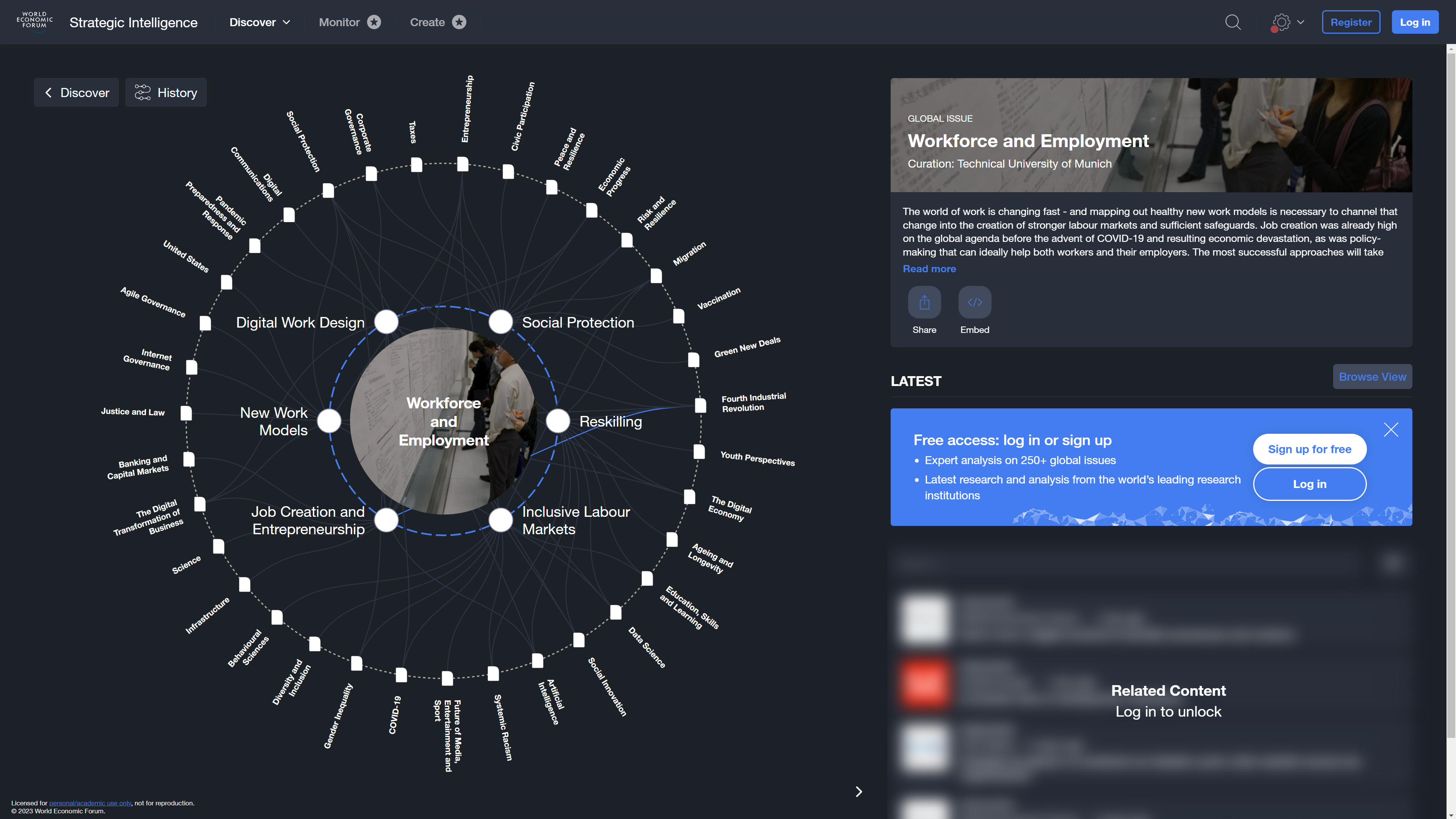Click the Digital Communications topic label
The image size is (1456, 819).
[257, 174]
